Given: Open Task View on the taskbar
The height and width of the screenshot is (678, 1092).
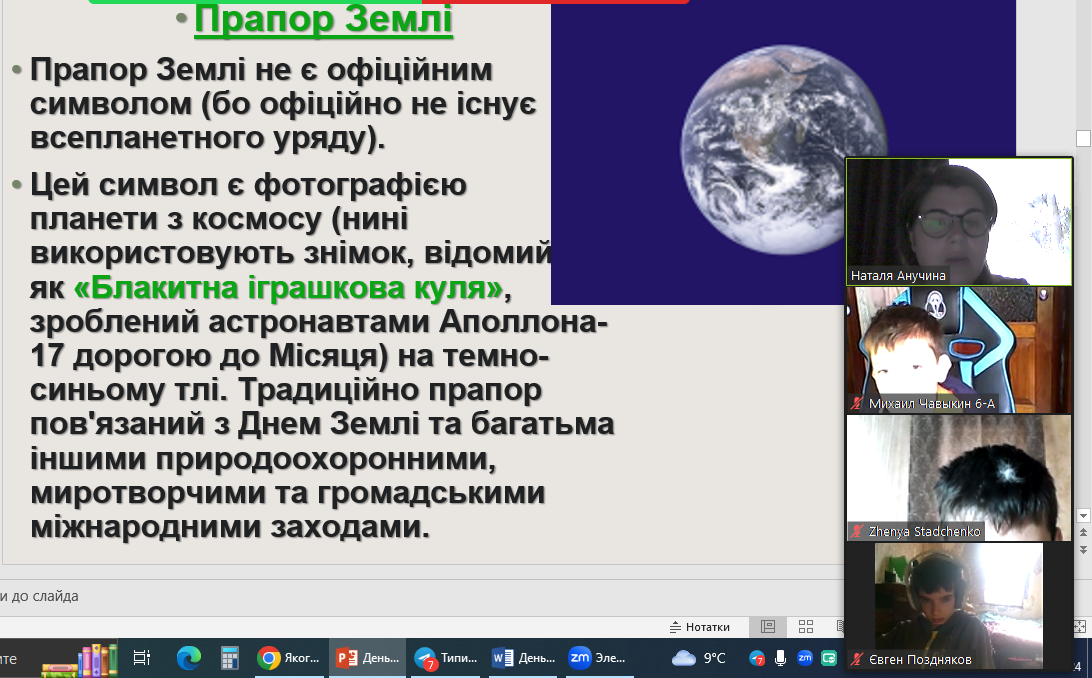Looking at the screenshot, I should click(x=142, y=658).
